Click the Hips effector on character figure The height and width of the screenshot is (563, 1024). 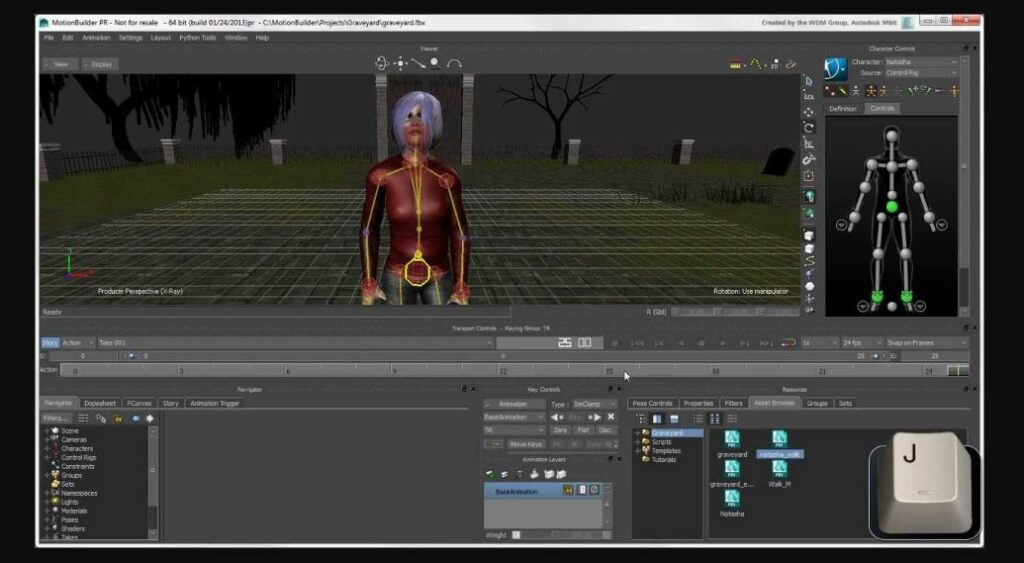(x=892, y=207)
